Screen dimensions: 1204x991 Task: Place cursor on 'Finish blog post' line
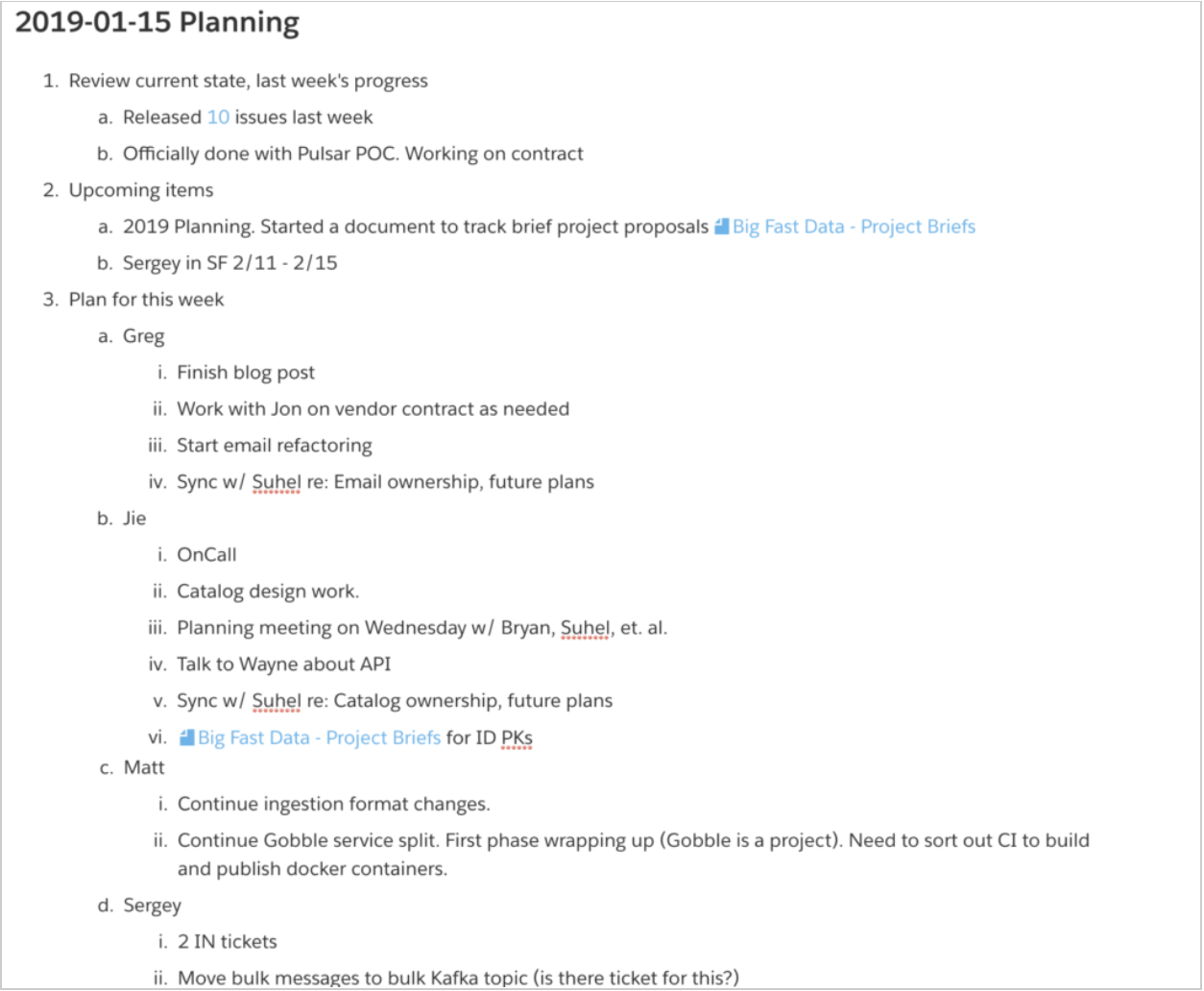tap(246, 373)
